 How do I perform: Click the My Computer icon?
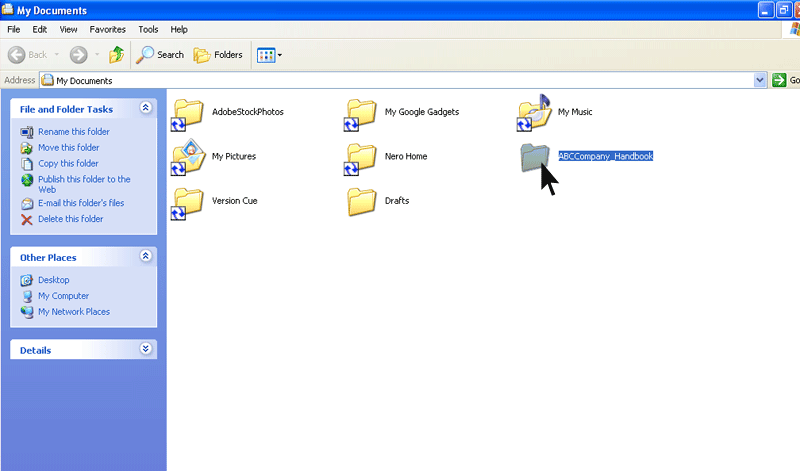[x=27, y=296]
